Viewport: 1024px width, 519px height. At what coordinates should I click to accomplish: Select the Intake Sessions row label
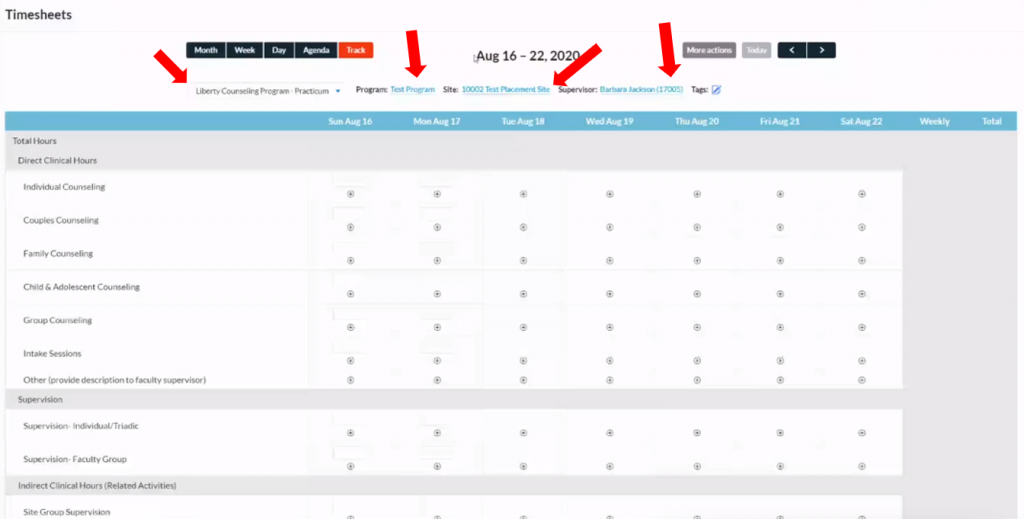point(52,353)
